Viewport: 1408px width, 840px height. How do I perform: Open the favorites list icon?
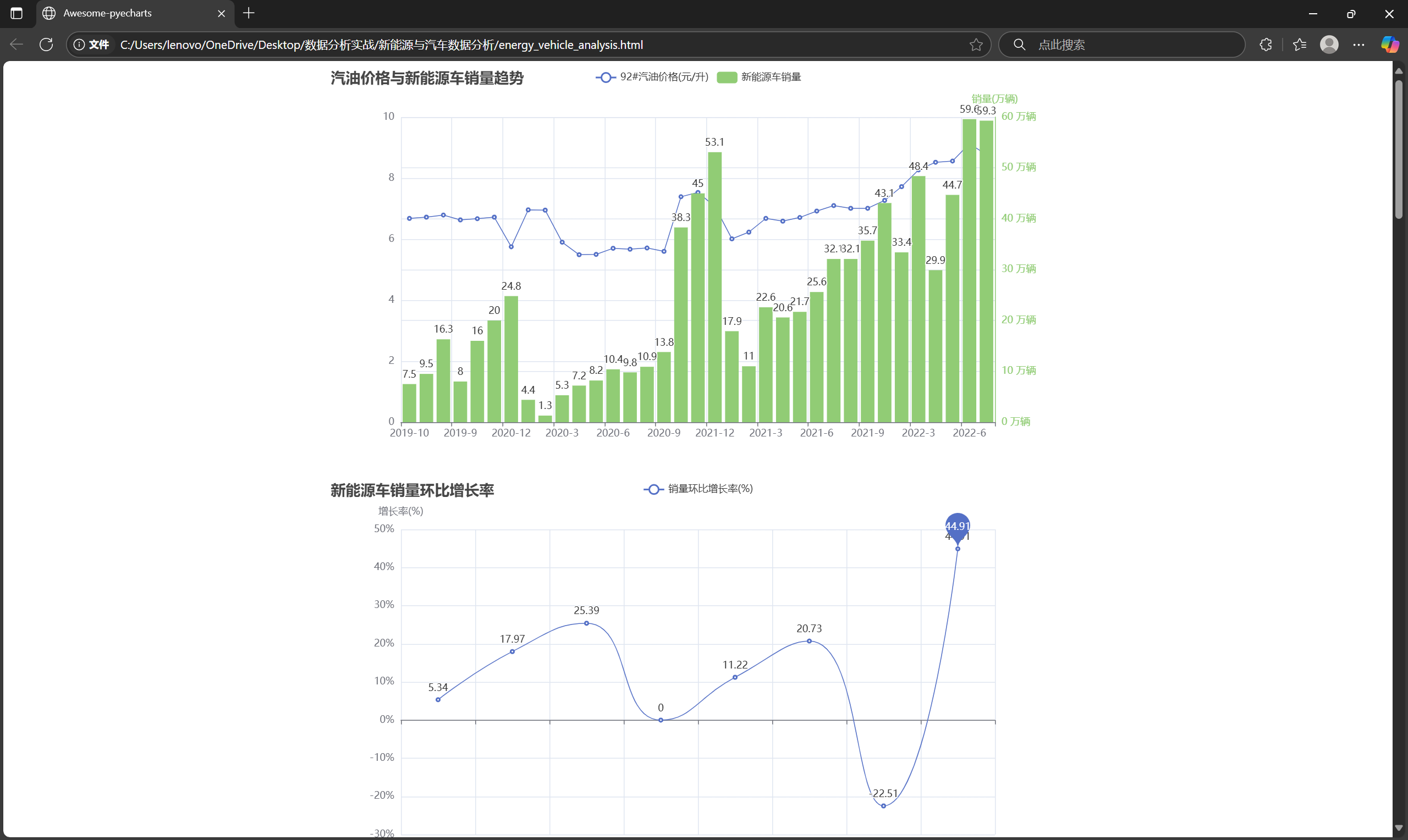[x=1299, y=44]
